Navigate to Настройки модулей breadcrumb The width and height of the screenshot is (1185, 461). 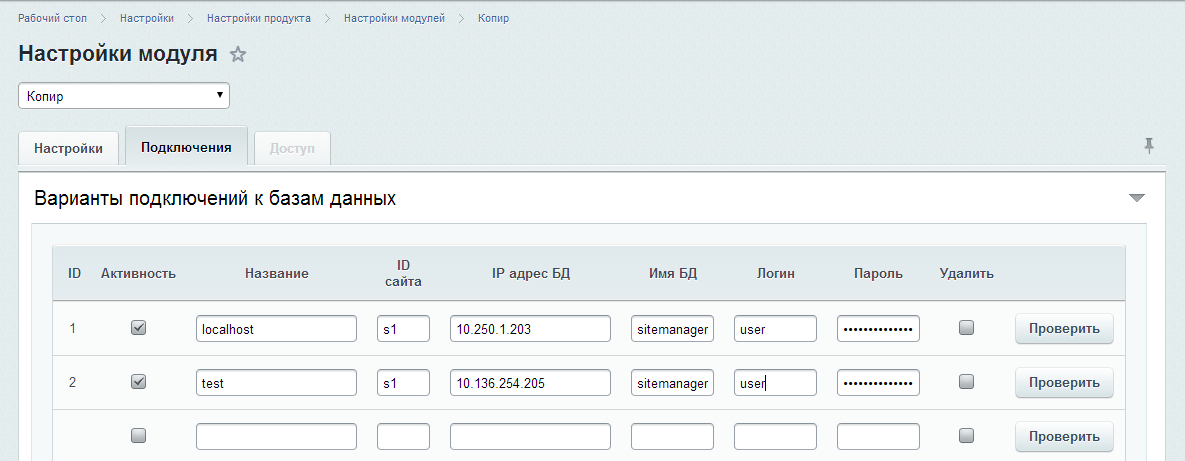tap(394, 18)
